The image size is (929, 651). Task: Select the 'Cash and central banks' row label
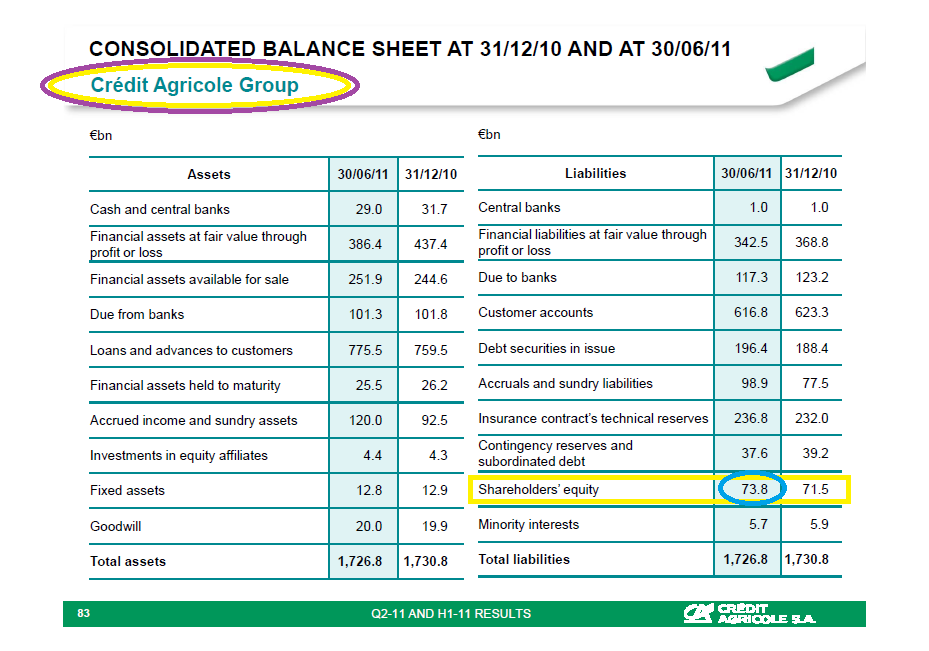[x=160, y=209]
